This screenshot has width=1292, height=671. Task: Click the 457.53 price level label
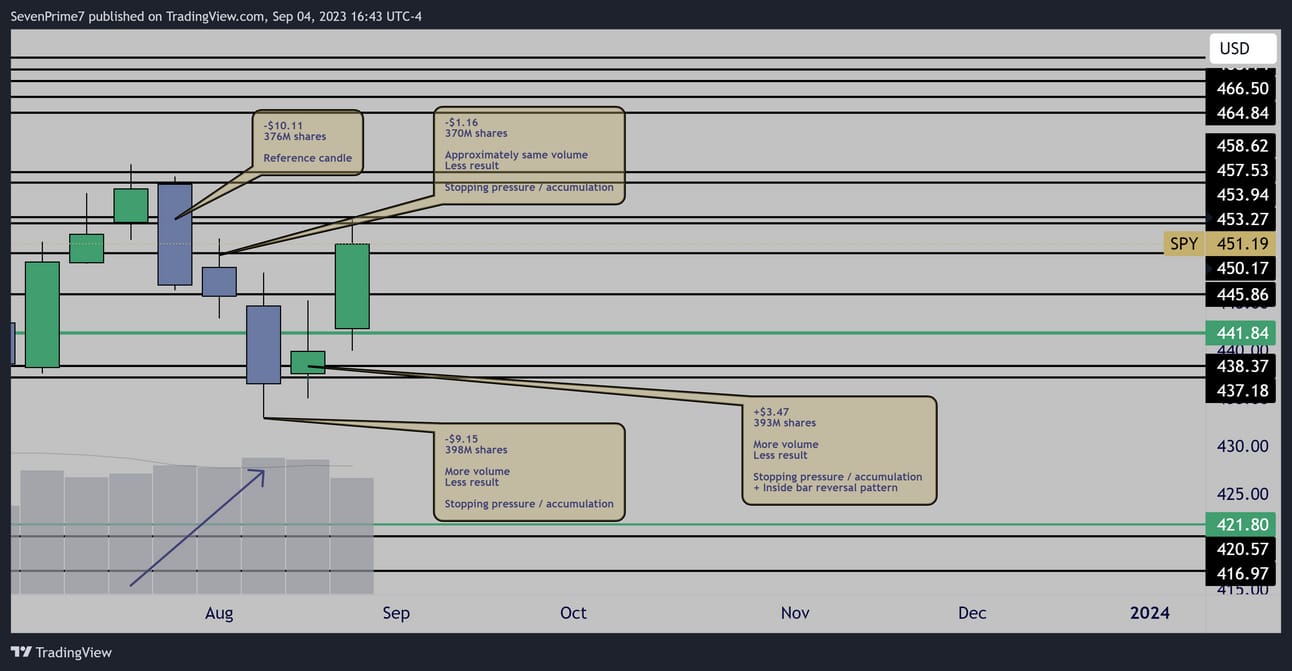(x=1242, y=170)
